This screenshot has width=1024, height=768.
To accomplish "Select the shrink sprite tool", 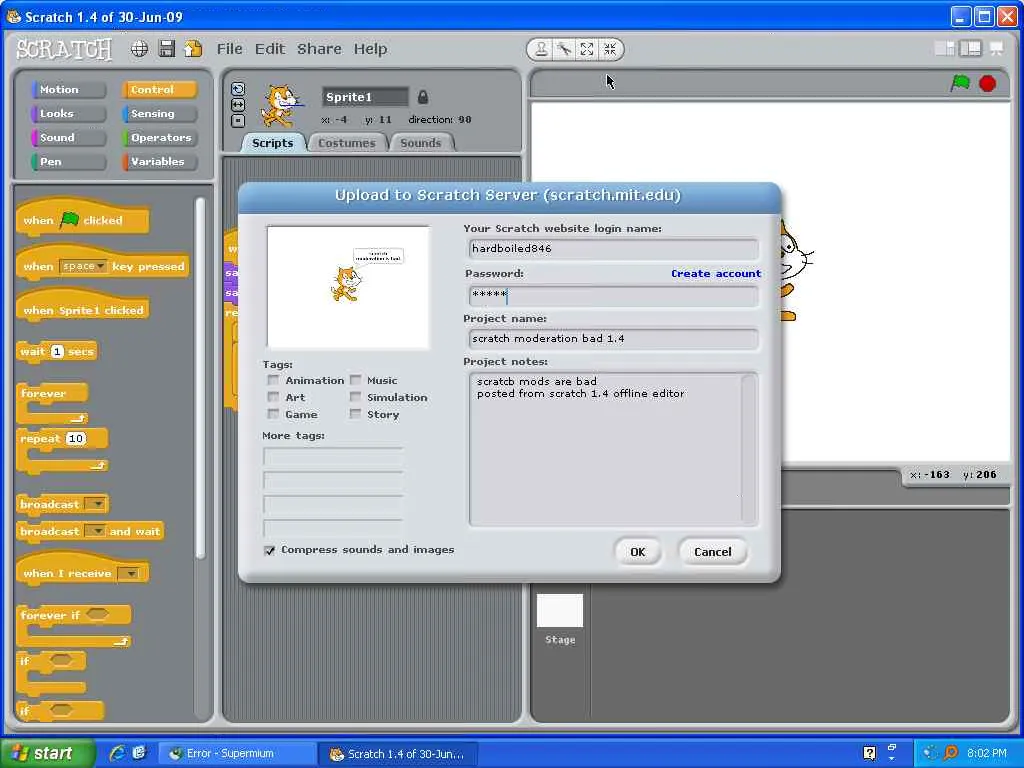I will pyautogui.click(x=610, y=49).
